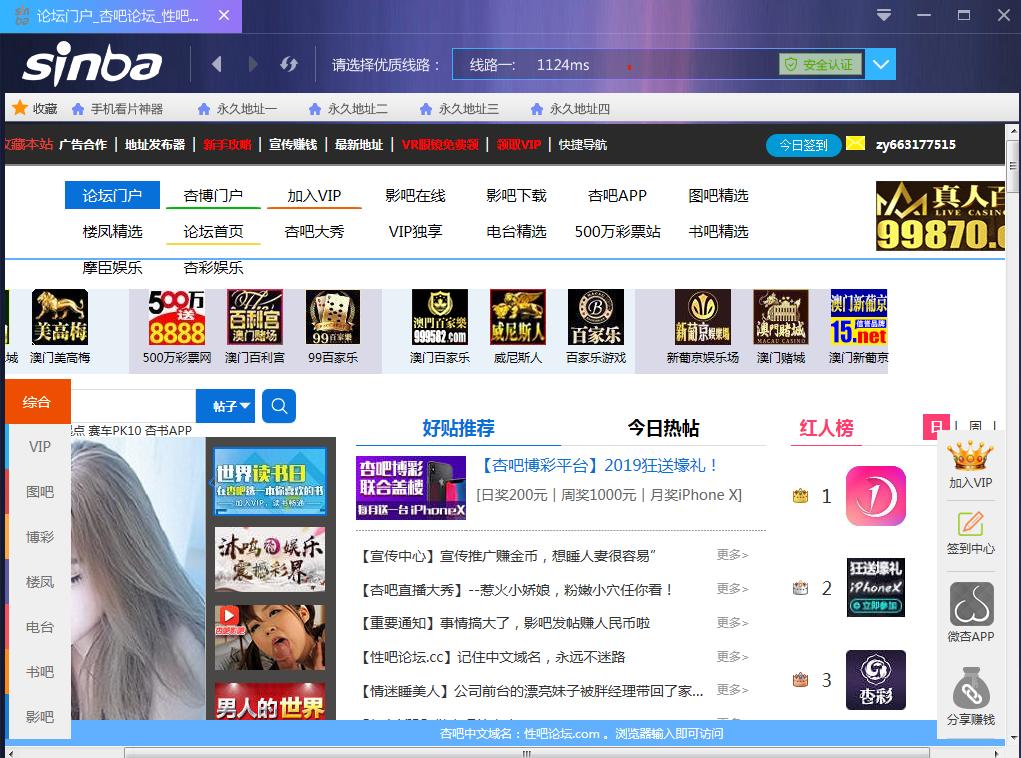This screenshot has width=1021, height=758.
Task: Click rank 3 杏彩 avatar icon
Action: point(876,680)
